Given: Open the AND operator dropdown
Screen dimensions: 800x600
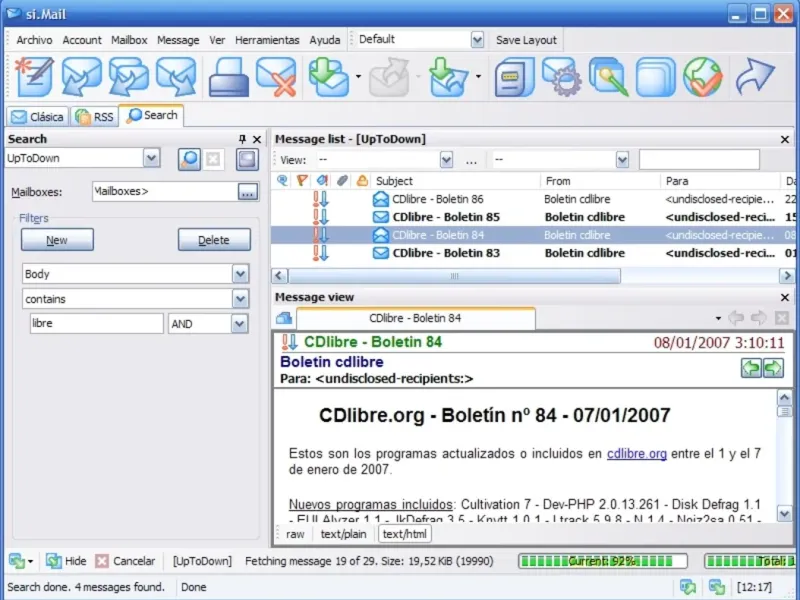Looking at the screenshot, I should 240,324.
